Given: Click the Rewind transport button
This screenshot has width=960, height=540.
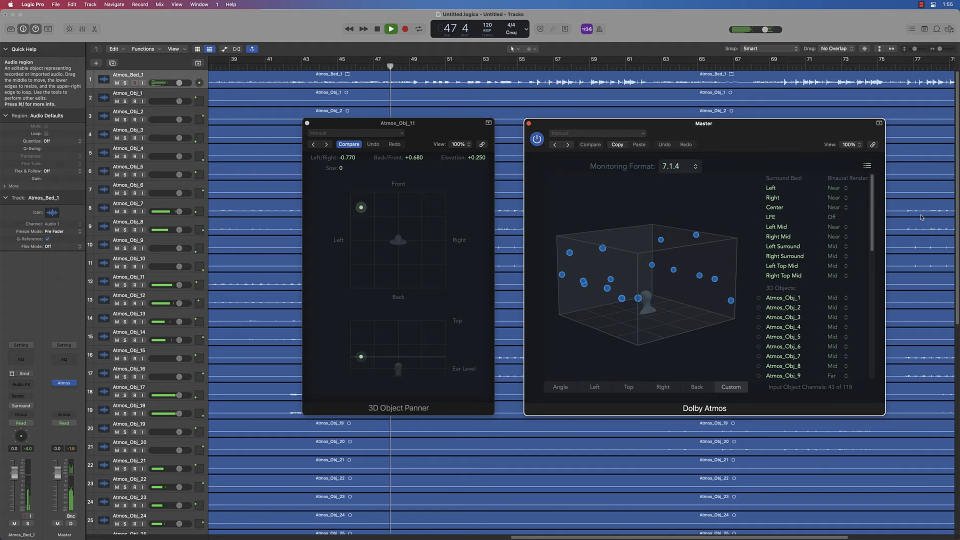Looking at the screenshot, I should coord(349,29).
